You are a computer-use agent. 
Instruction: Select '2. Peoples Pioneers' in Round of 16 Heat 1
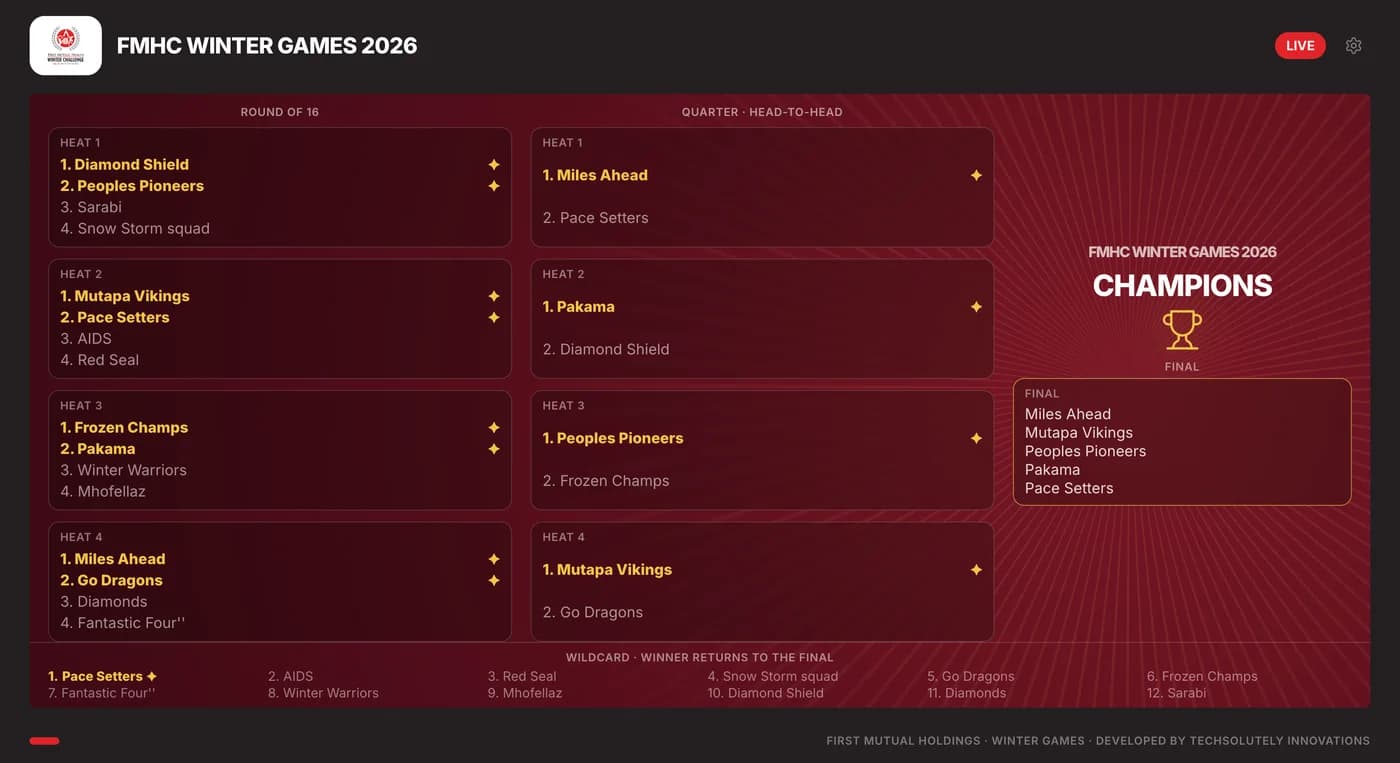pos(132,186)
